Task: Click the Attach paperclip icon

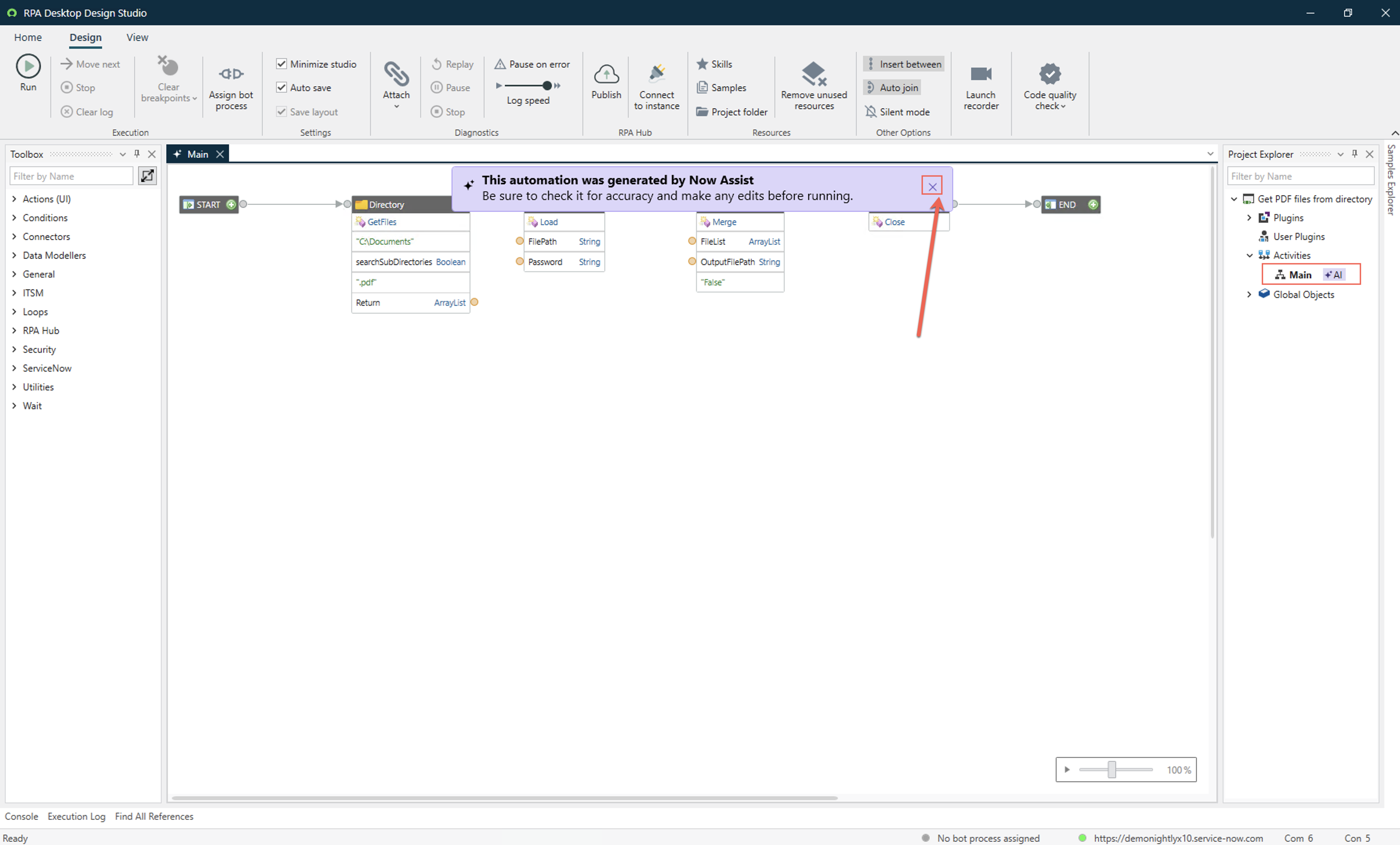Action: 396,73
